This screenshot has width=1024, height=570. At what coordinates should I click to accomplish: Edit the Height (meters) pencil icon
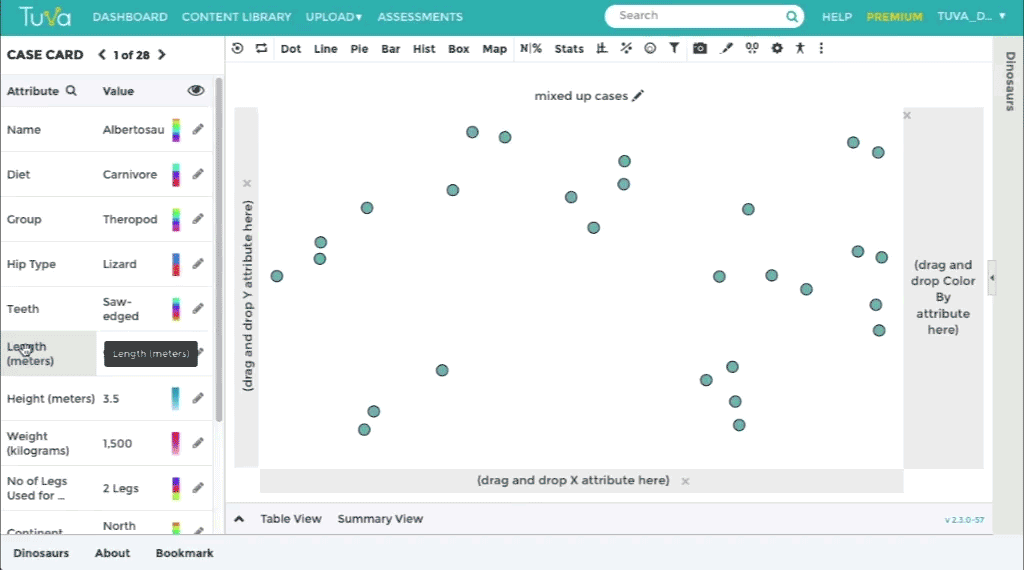tap(198, 398)
